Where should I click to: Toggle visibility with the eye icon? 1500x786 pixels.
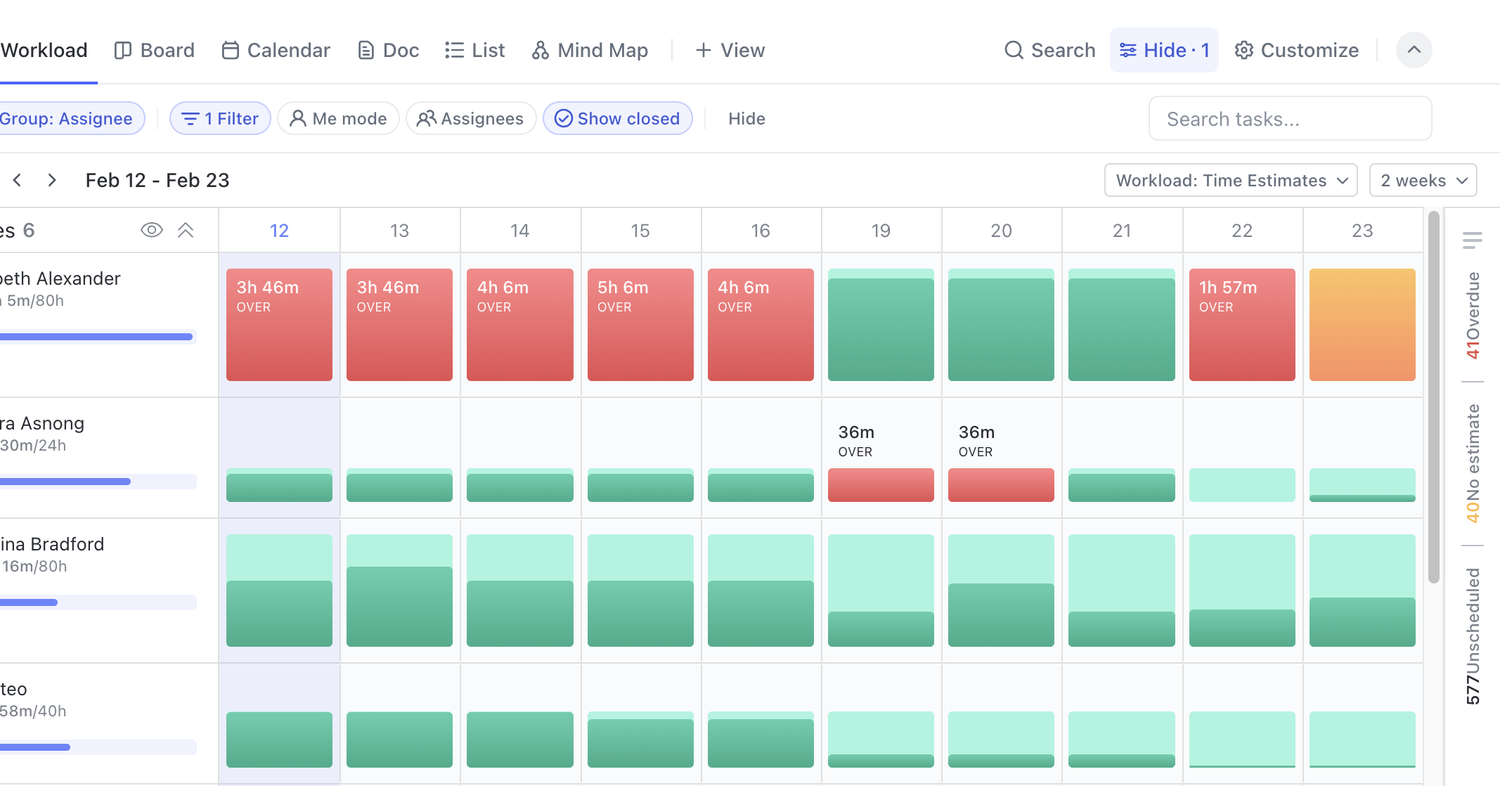pyautogui.click(x=152, y=229)
